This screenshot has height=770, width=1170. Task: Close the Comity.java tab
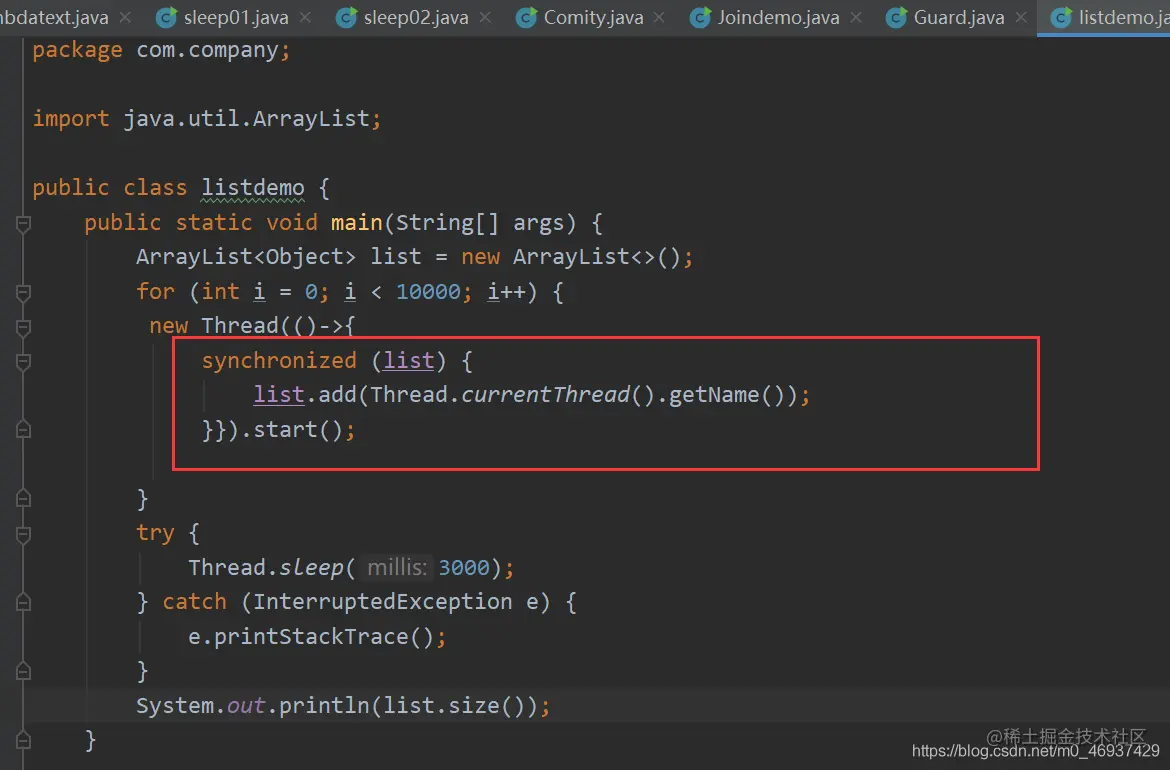pos(659,17)
